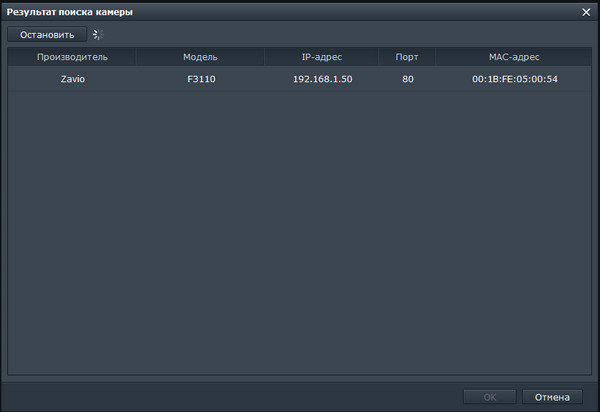
Task: Click the Порт column header
Action: coord(407,57)
